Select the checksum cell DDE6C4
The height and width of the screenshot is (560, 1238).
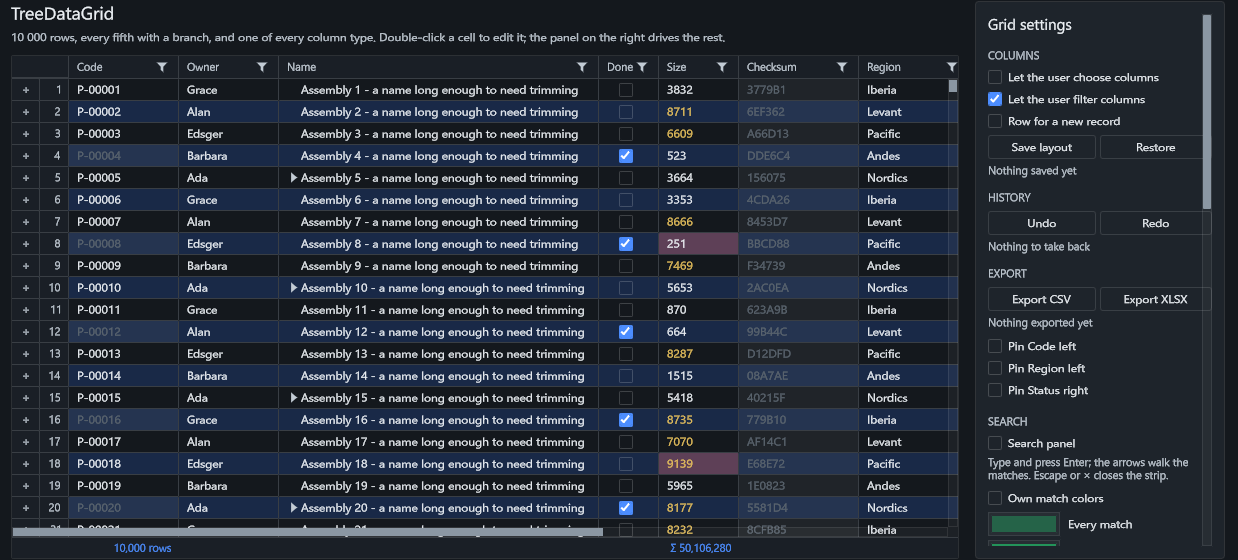click(798, 156)
